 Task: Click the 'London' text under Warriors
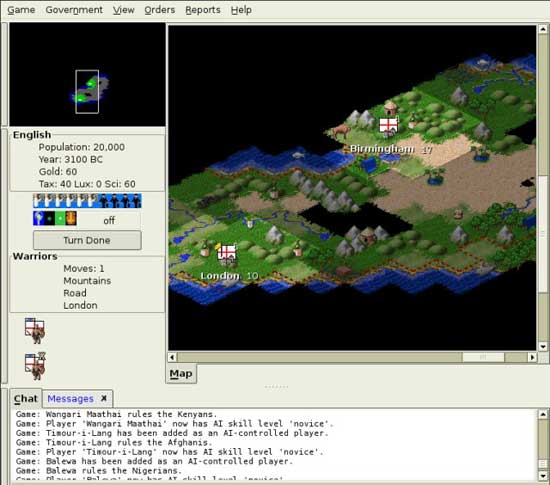(x=80, y=305)
